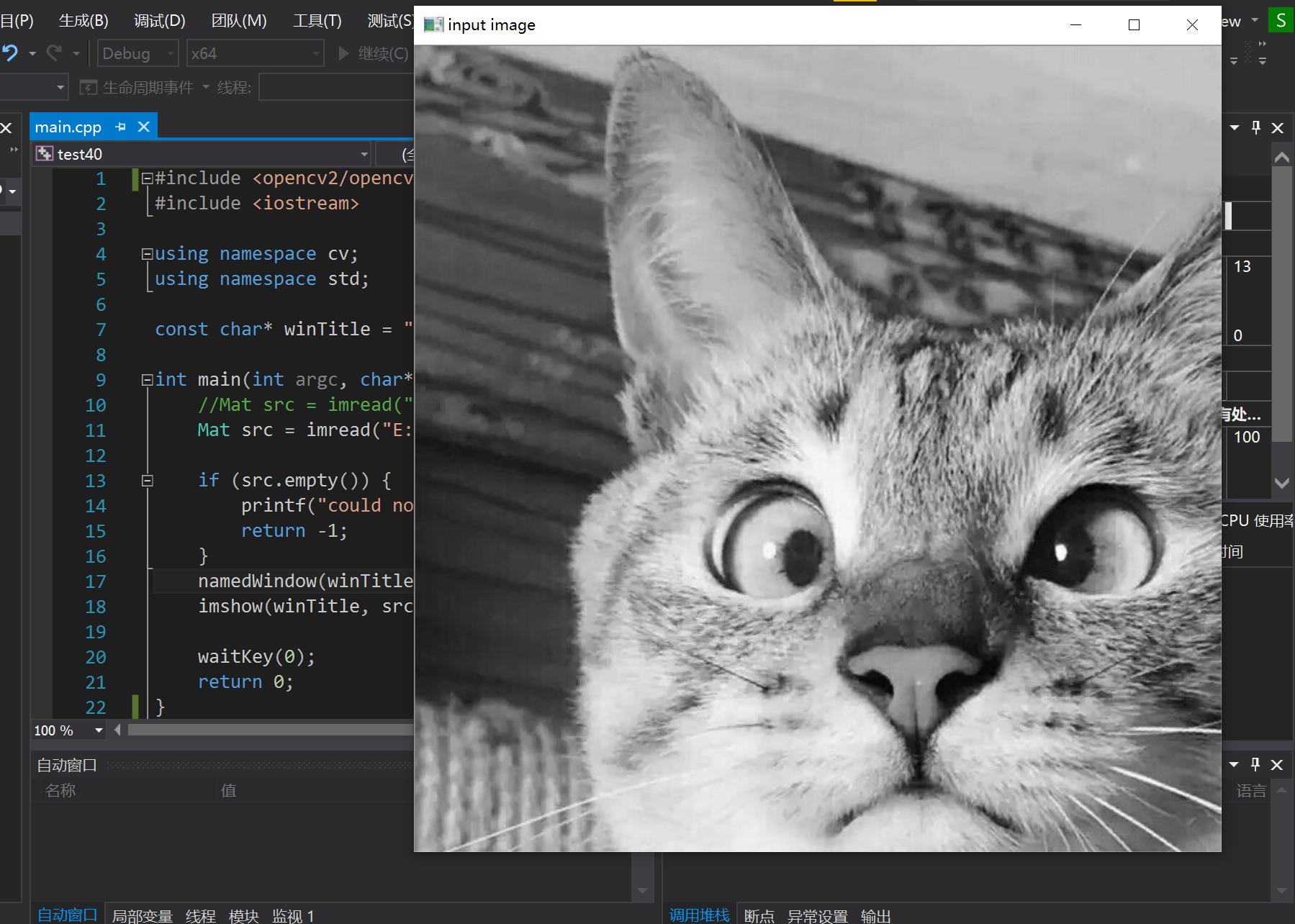Click the 线程 thread input field
1295x924 pixels.
tap(336, 88)
